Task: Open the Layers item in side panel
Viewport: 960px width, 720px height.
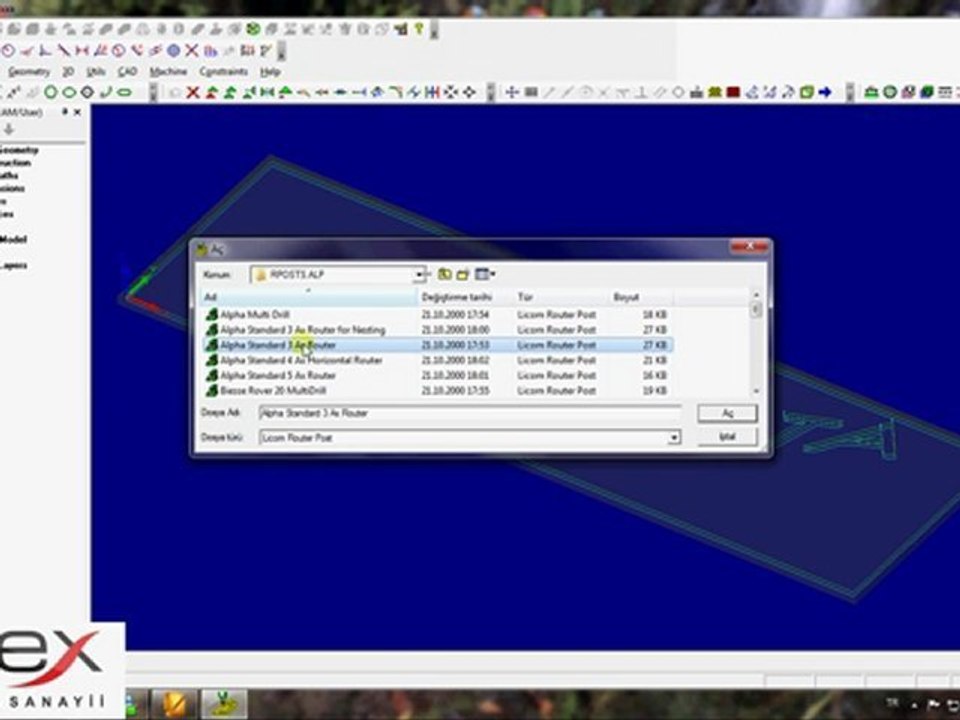Action: [13, 266]
